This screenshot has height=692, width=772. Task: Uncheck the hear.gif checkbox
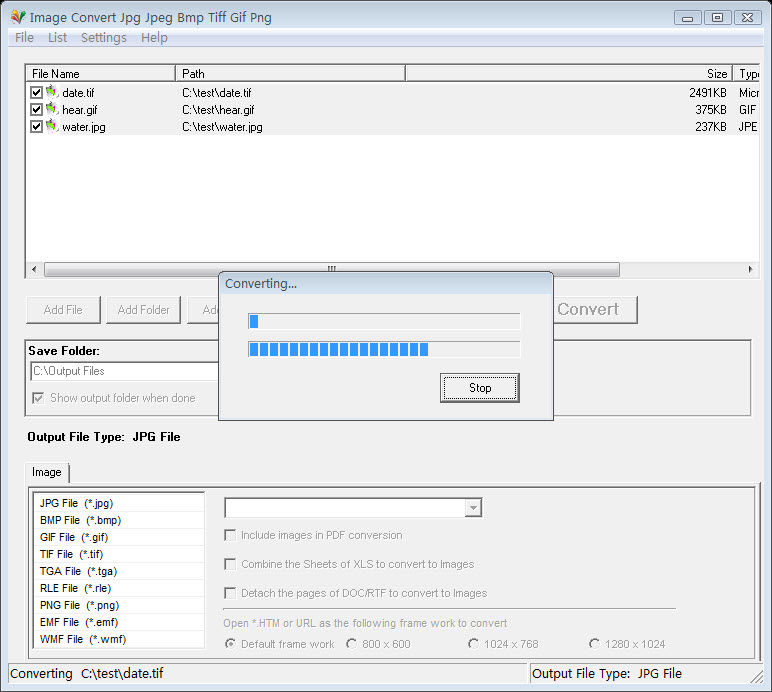(36, 109)
